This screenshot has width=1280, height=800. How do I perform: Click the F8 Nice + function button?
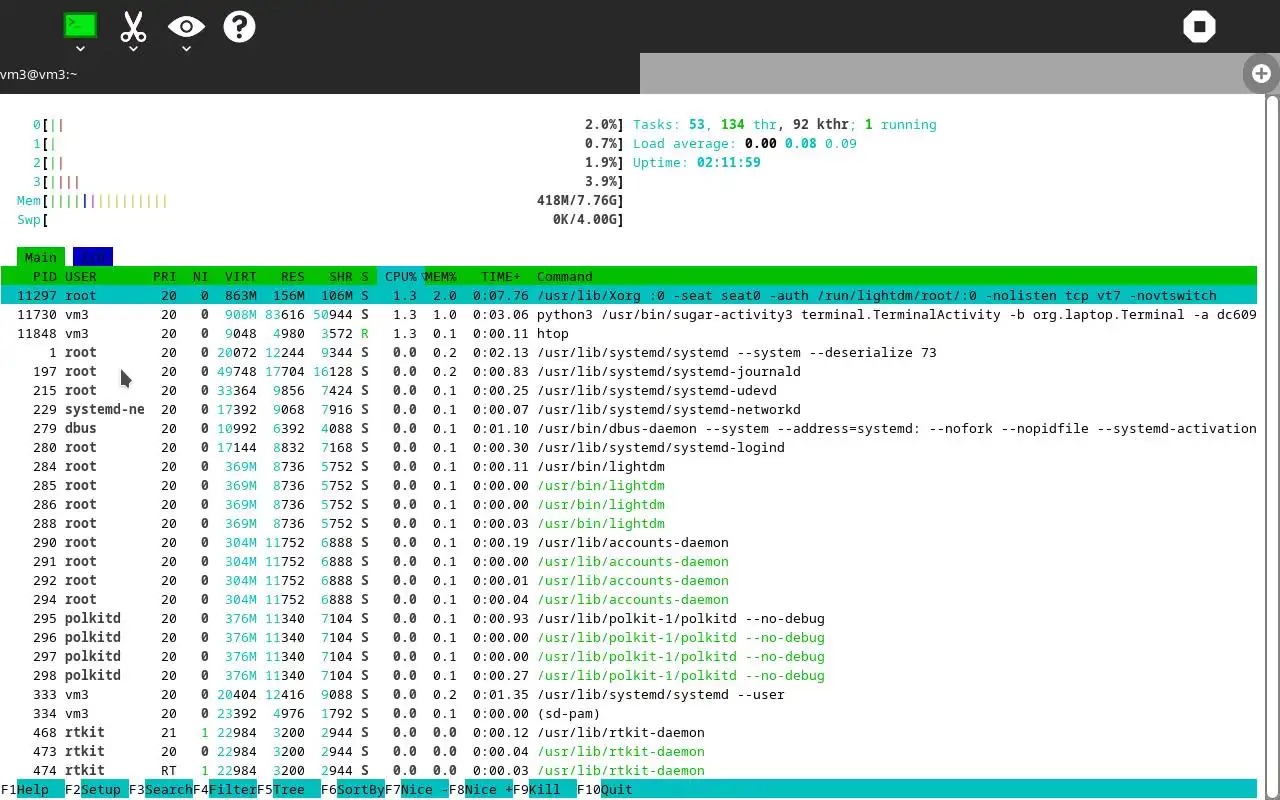[481, 789]
